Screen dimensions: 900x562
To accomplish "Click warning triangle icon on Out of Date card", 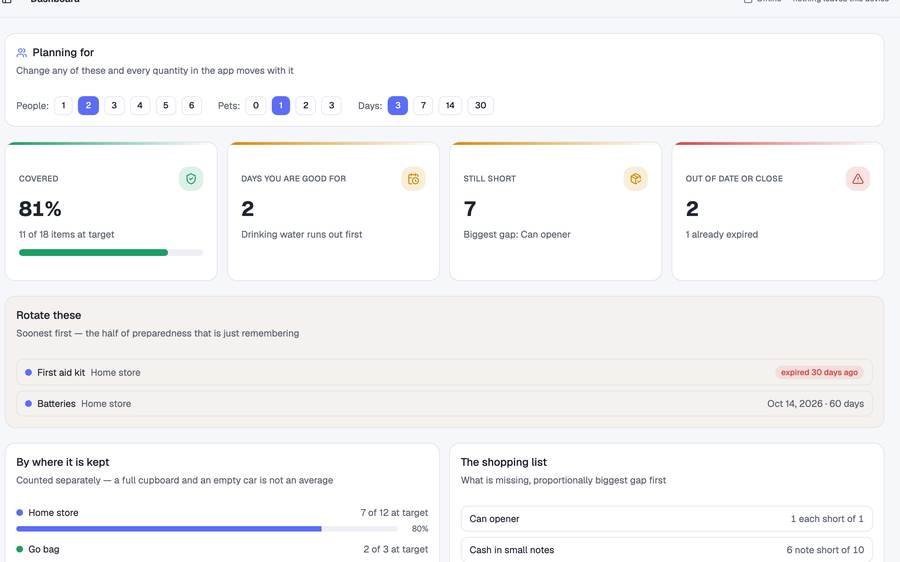I will (858, 179).
